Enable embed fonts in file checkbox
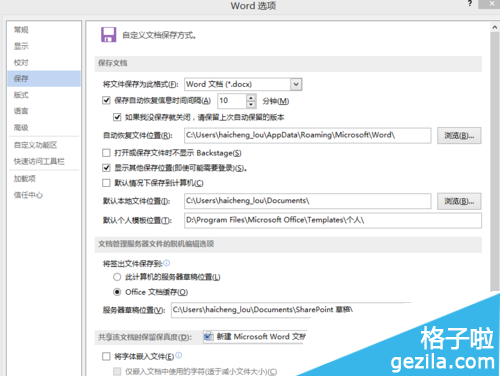500x376 pixels. pyautogui.click(x=106, y=356)
